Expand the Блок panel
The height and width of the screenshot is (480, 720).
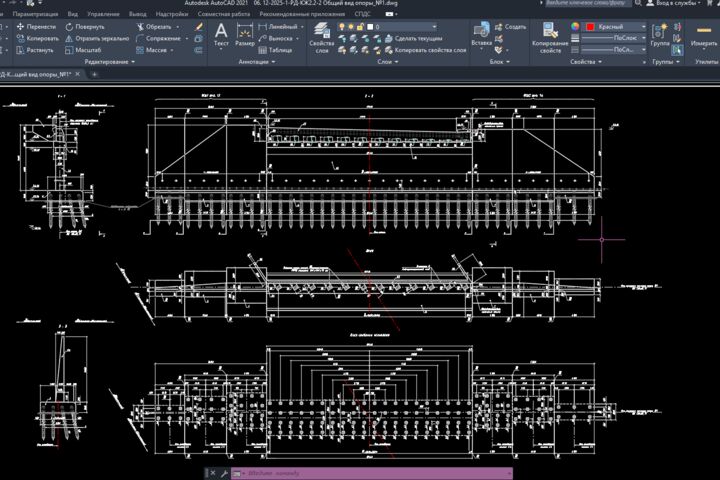point(500,62)
